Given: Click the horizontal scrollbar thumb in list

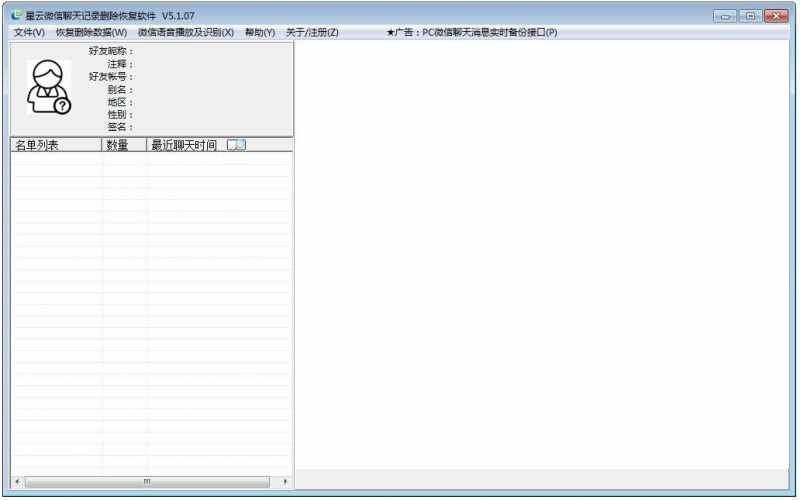Looking at the screenshot, I should click(147, 482).
